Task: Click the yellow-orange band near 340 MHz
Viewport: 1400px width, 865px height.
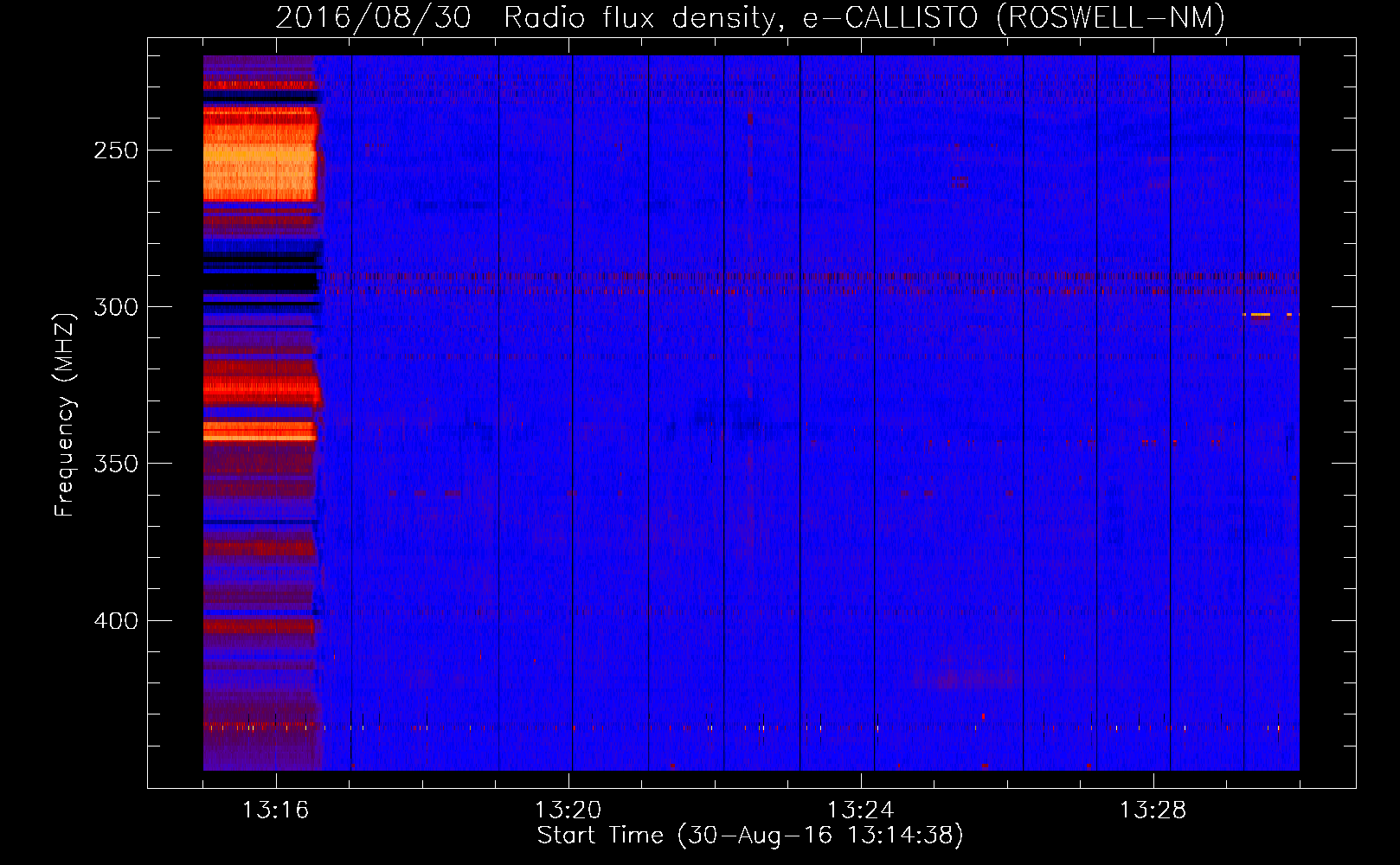Action: point(260,431)
